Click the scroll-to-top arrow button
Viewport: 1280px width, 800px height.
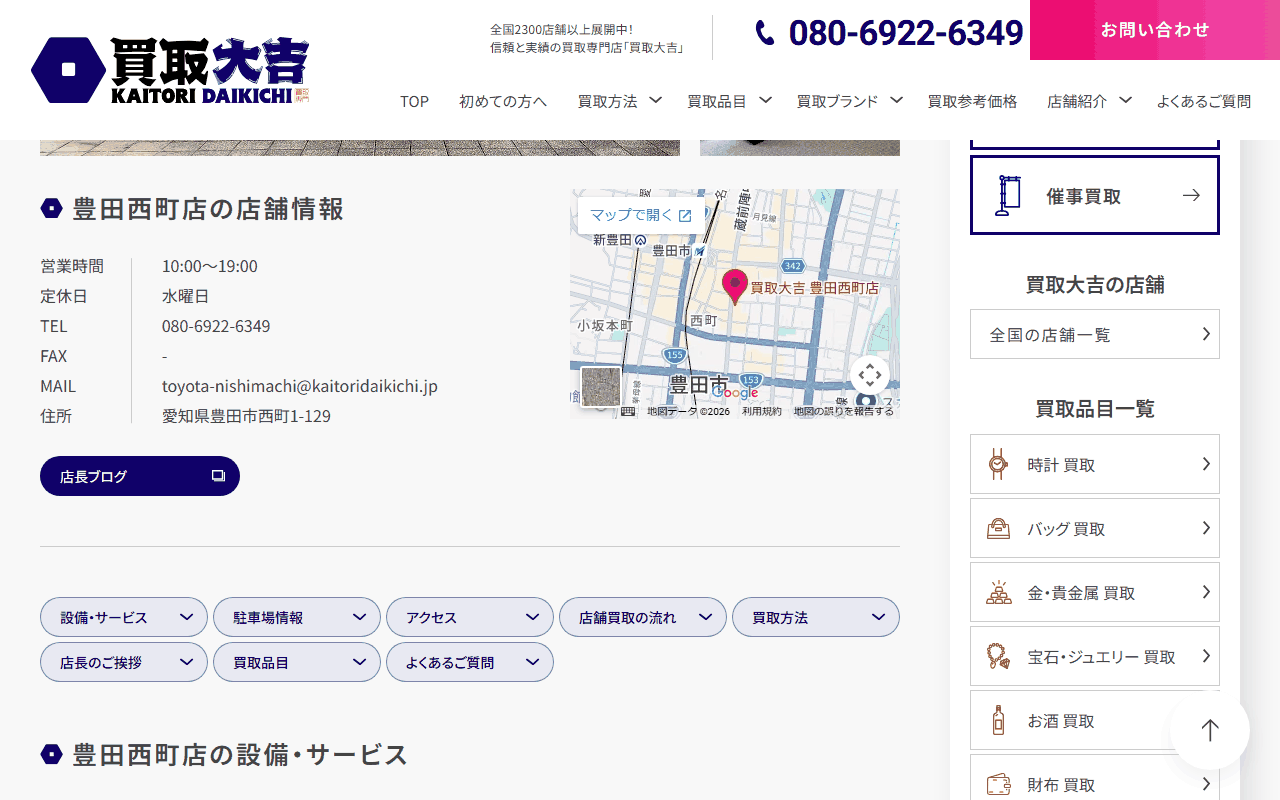(x=1210, y=730)
